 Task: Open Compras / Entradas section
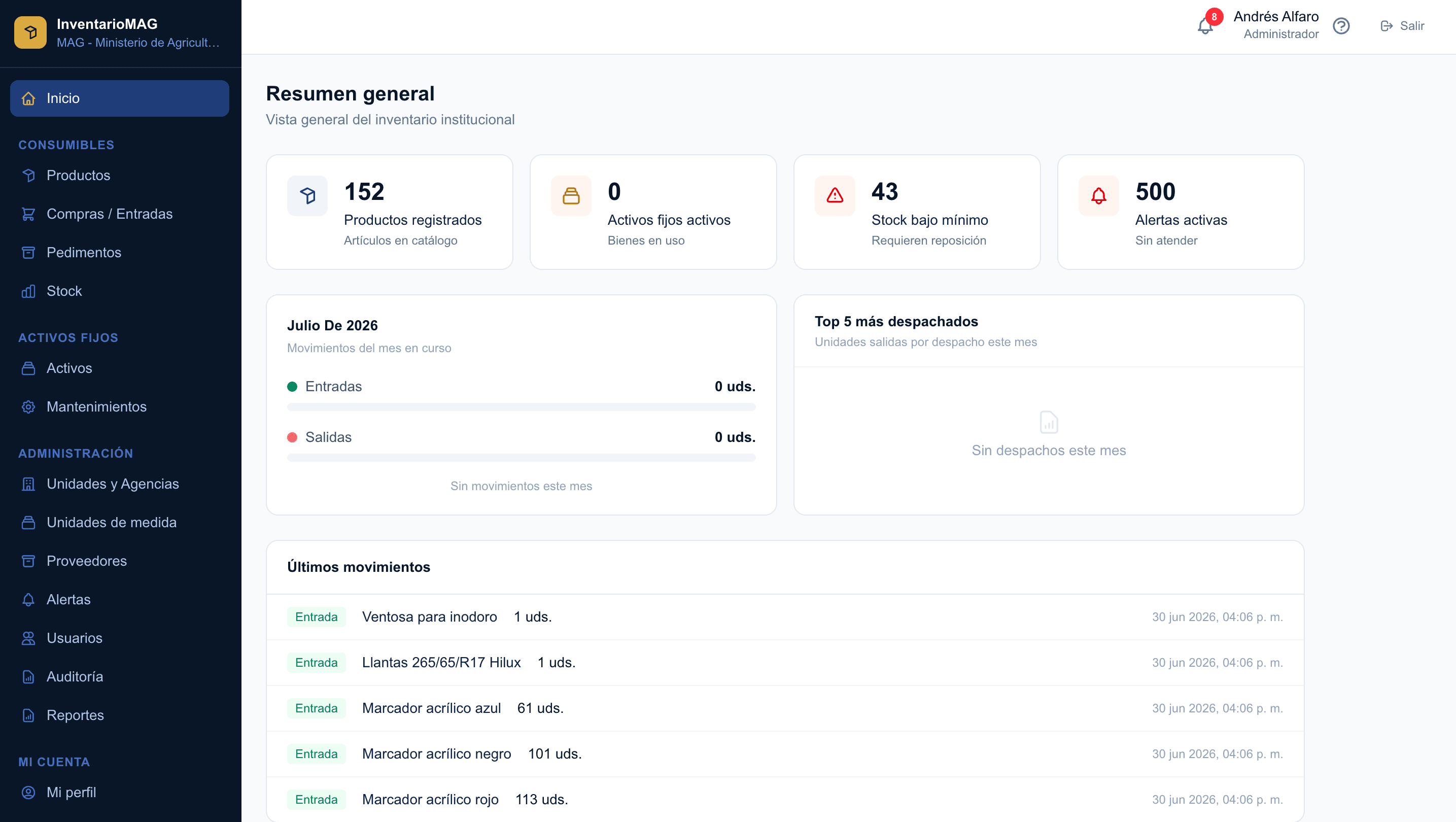[x=120, y=214]
